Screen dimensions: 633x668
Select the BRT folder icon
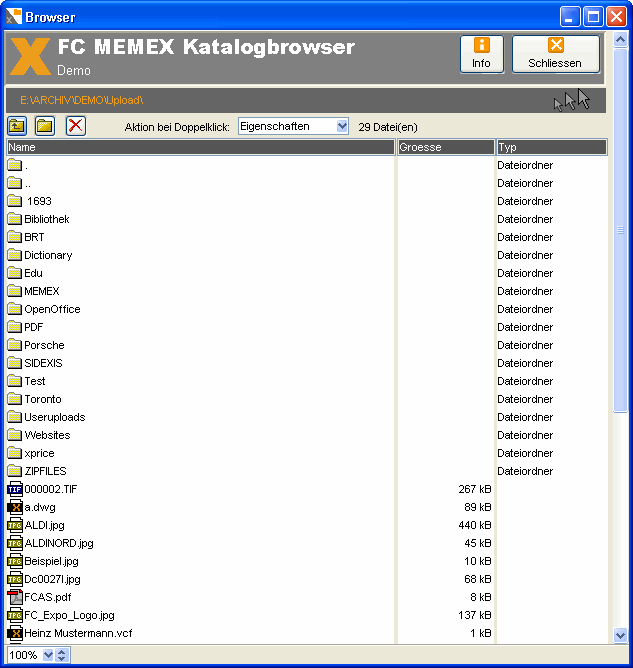pyautogui.click(x=14, y=236)
